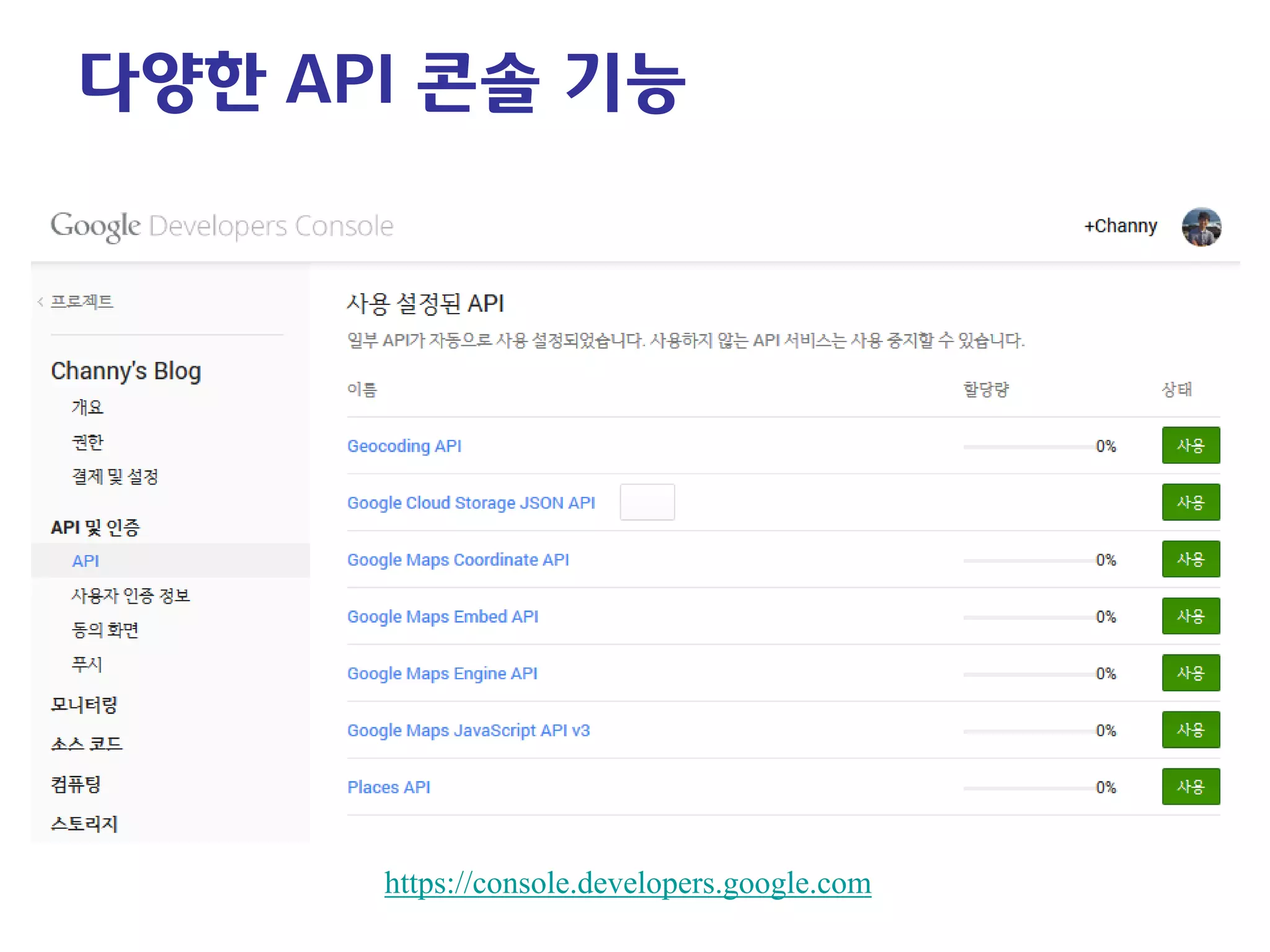Expand the 스토리지 sidebar section

point(84,824)
